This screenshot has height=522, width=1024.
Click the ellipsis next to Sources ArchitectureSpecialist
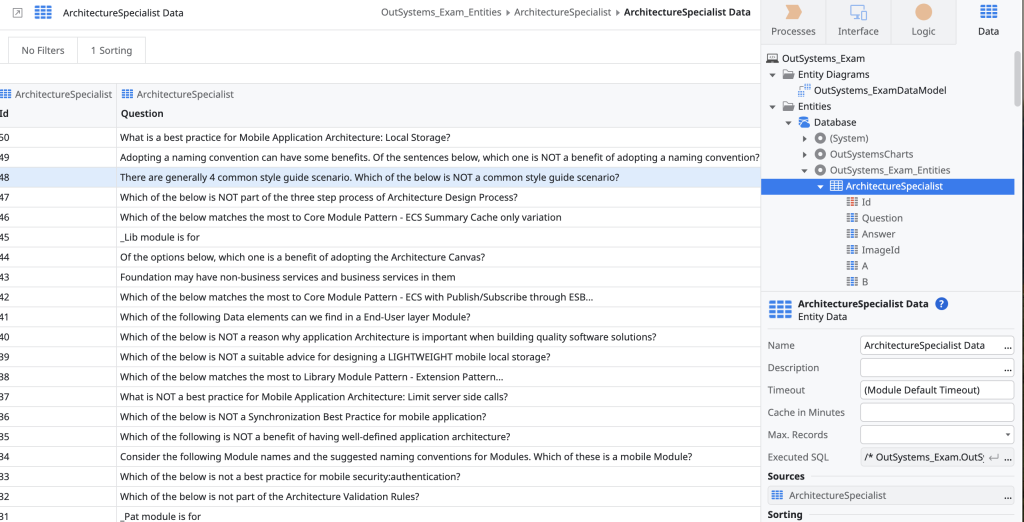tap(1007, 496)
